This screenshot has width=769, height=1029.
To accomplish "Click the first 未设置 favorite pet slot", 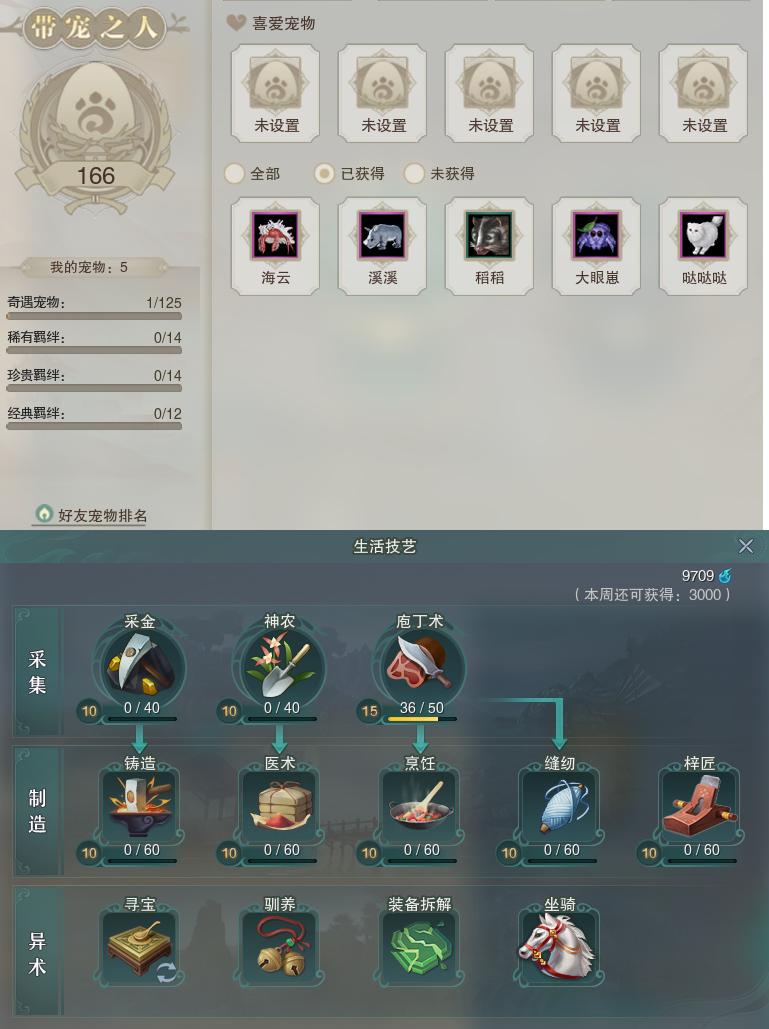I will pyautogui.click(x=276, y=93).
